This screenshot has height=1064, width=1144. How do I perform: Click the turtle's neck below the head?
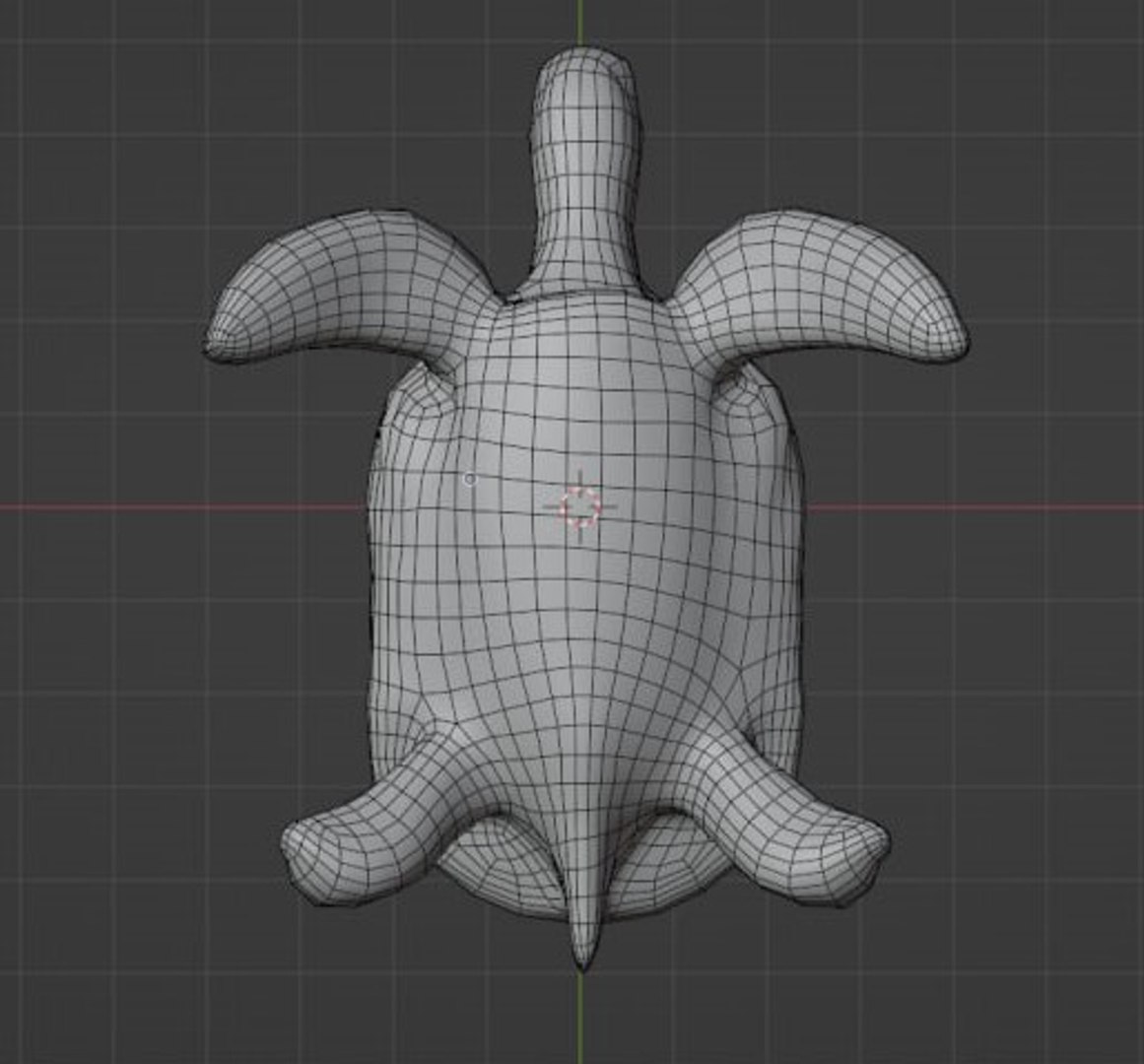point(583,240)
